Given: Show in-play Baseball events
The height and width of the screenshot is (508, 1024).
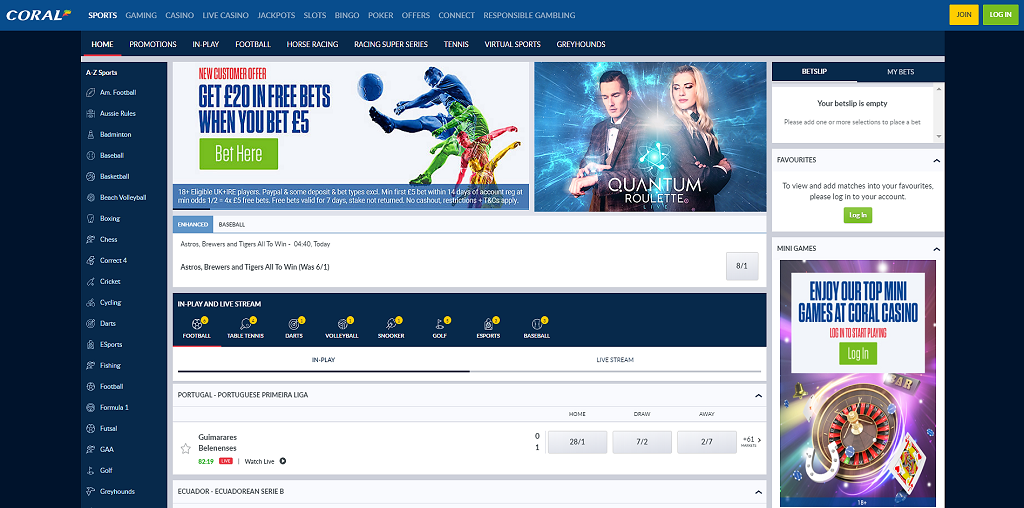Looking at the screenshot, I should click(536, 328).
